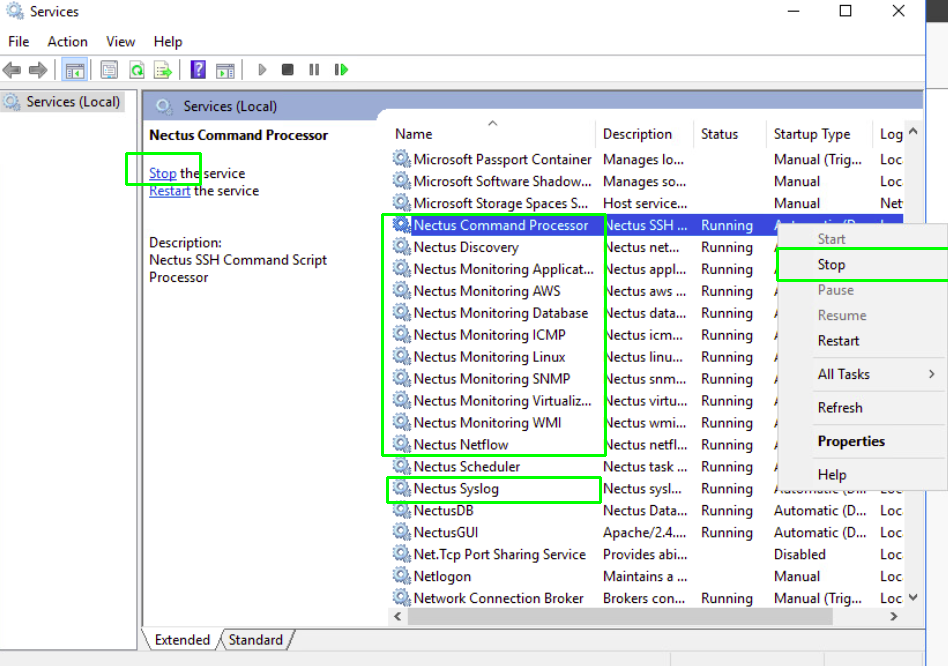The image size is (948, 666).
Task: Switch to the Standard tab
Action: pyautogui.click(x=256, y=640)
